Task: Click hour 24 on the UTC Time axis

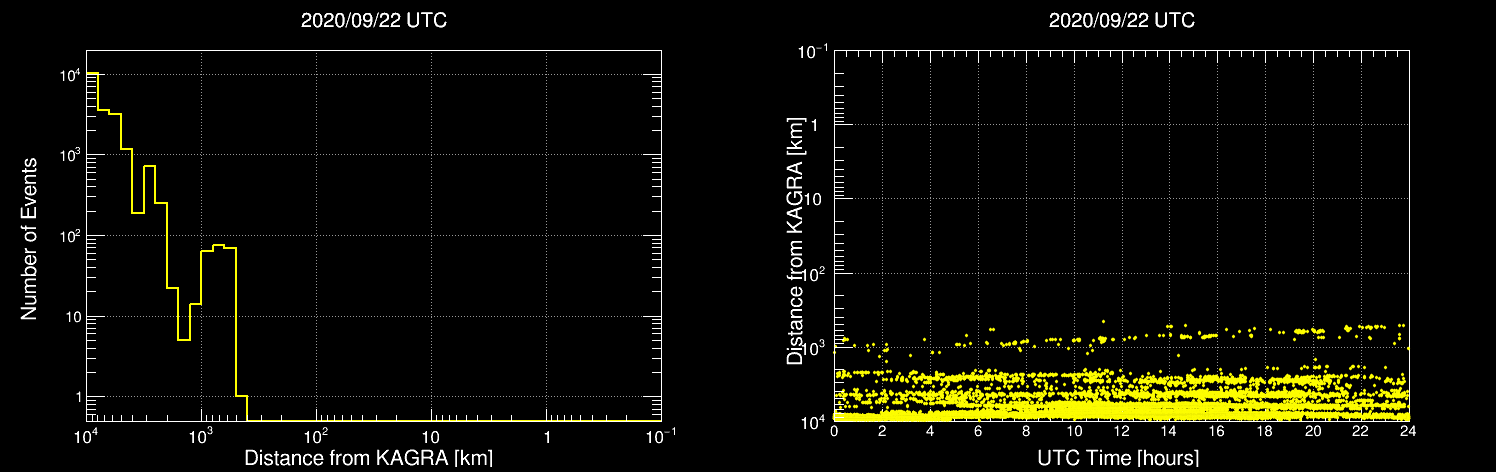Action: [x=1408, y=431]
